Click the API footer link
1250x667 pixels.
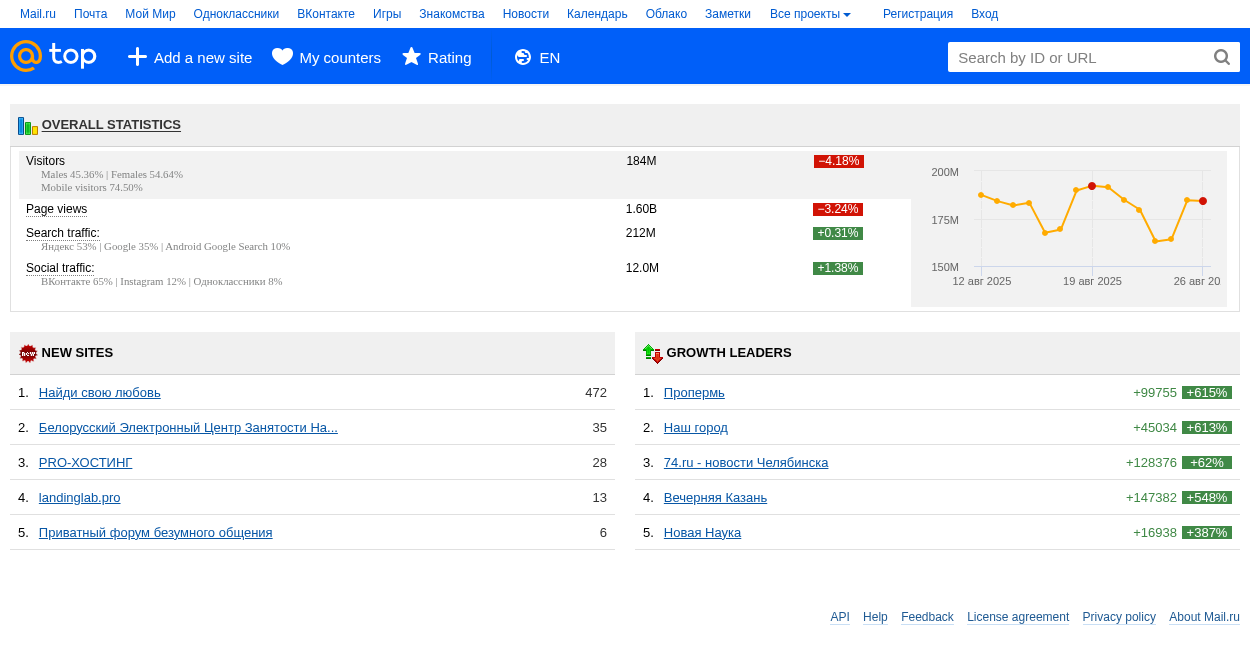tap(840, 617)
